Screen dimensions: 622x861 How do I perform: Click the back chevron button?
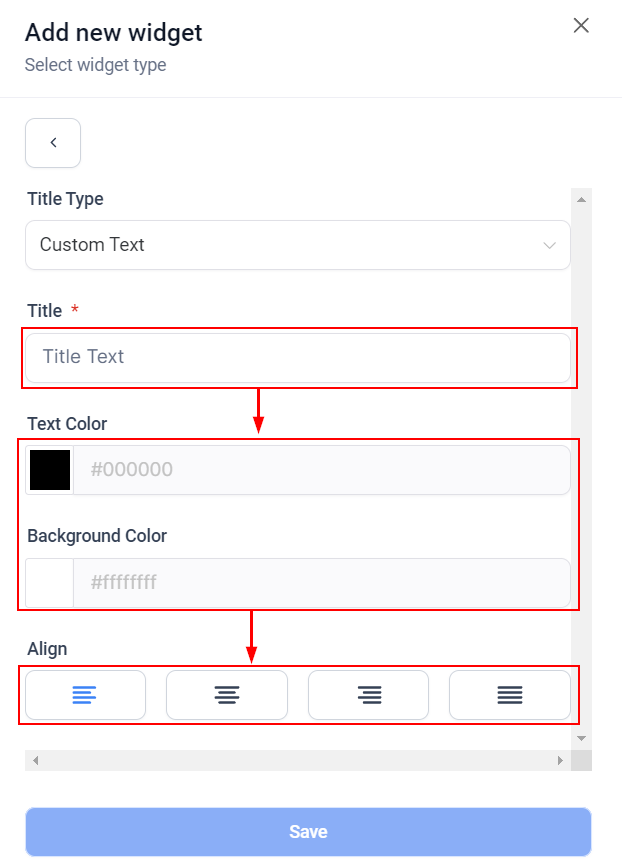(x=53, y=143)
